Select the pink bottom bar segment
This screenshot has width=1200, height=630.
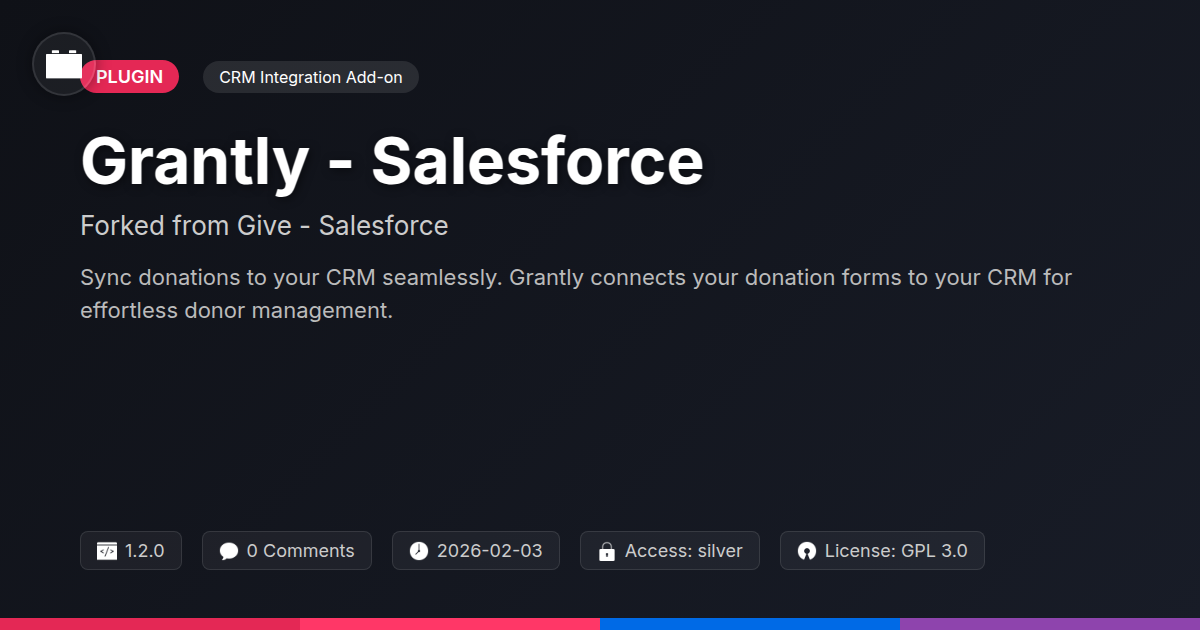(450, 623)
